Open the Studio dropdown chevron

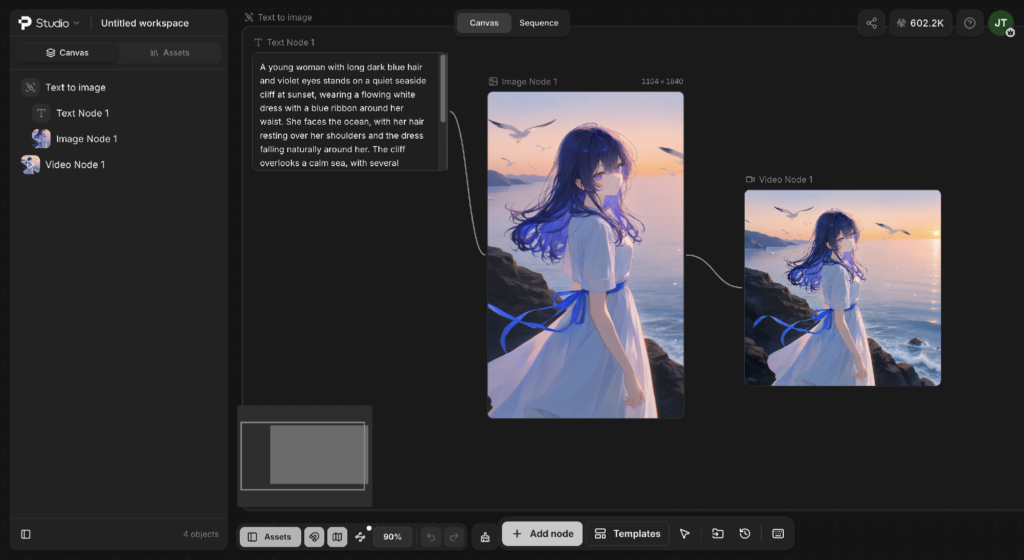[x=76, y=23]
